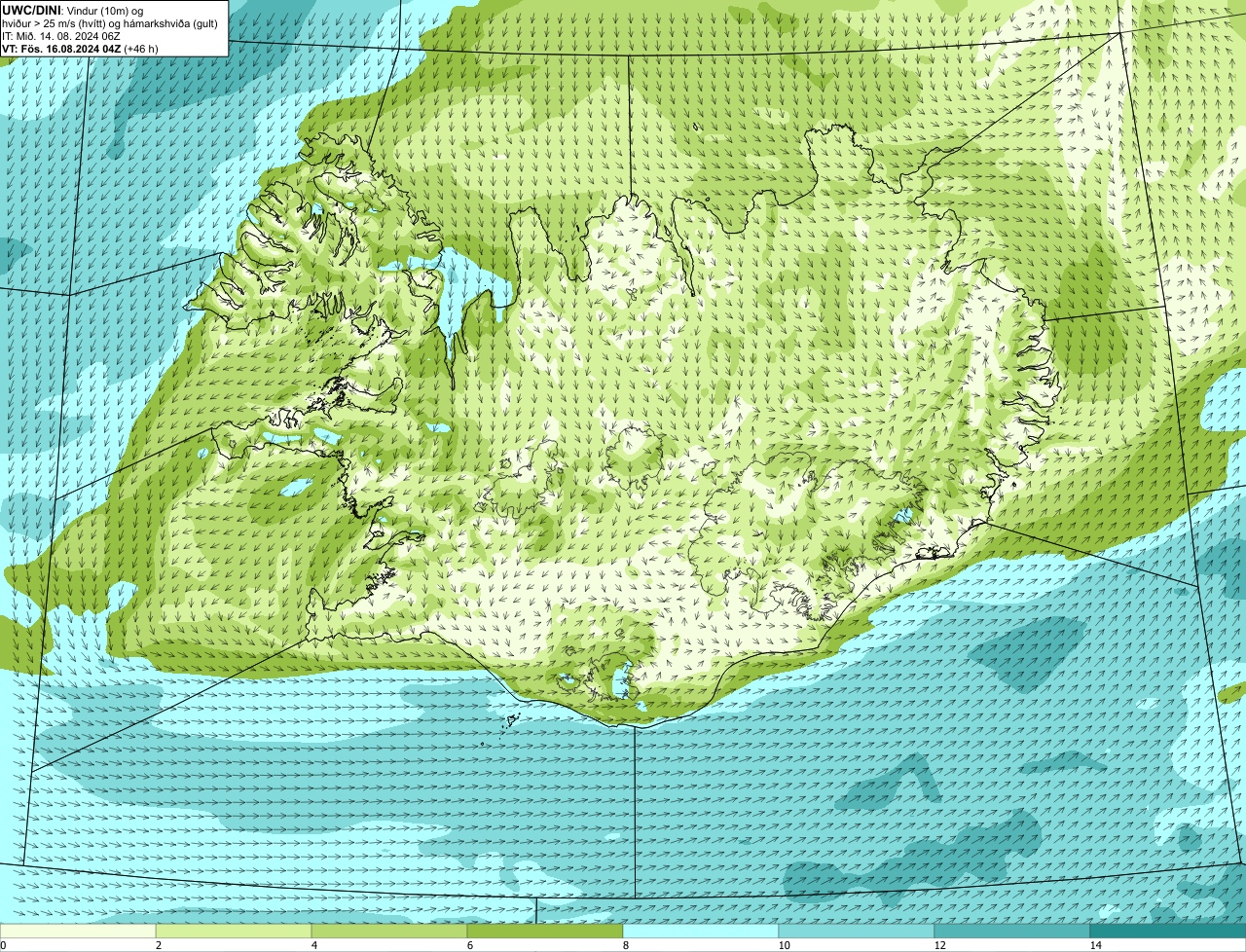Click the legend scale label "8"
The height and width of the screenshot is (952, 1246).
625,945
